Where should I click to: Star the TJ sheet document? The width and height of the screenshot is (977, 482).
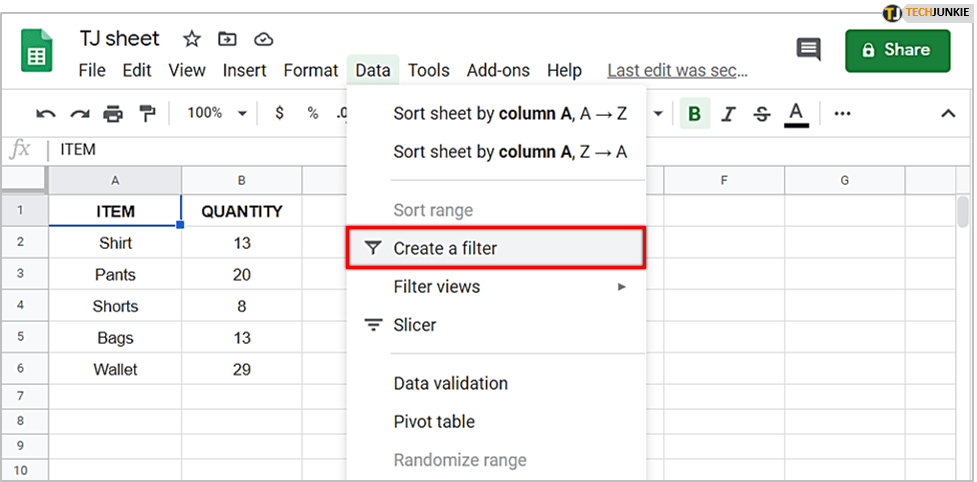pos(191,40)
